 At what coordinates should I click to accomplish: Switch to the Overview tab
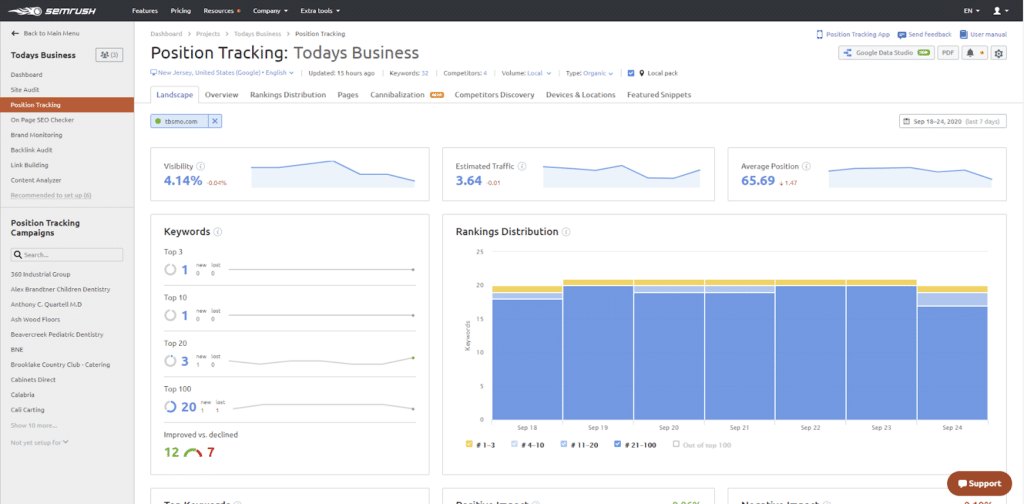221,95
